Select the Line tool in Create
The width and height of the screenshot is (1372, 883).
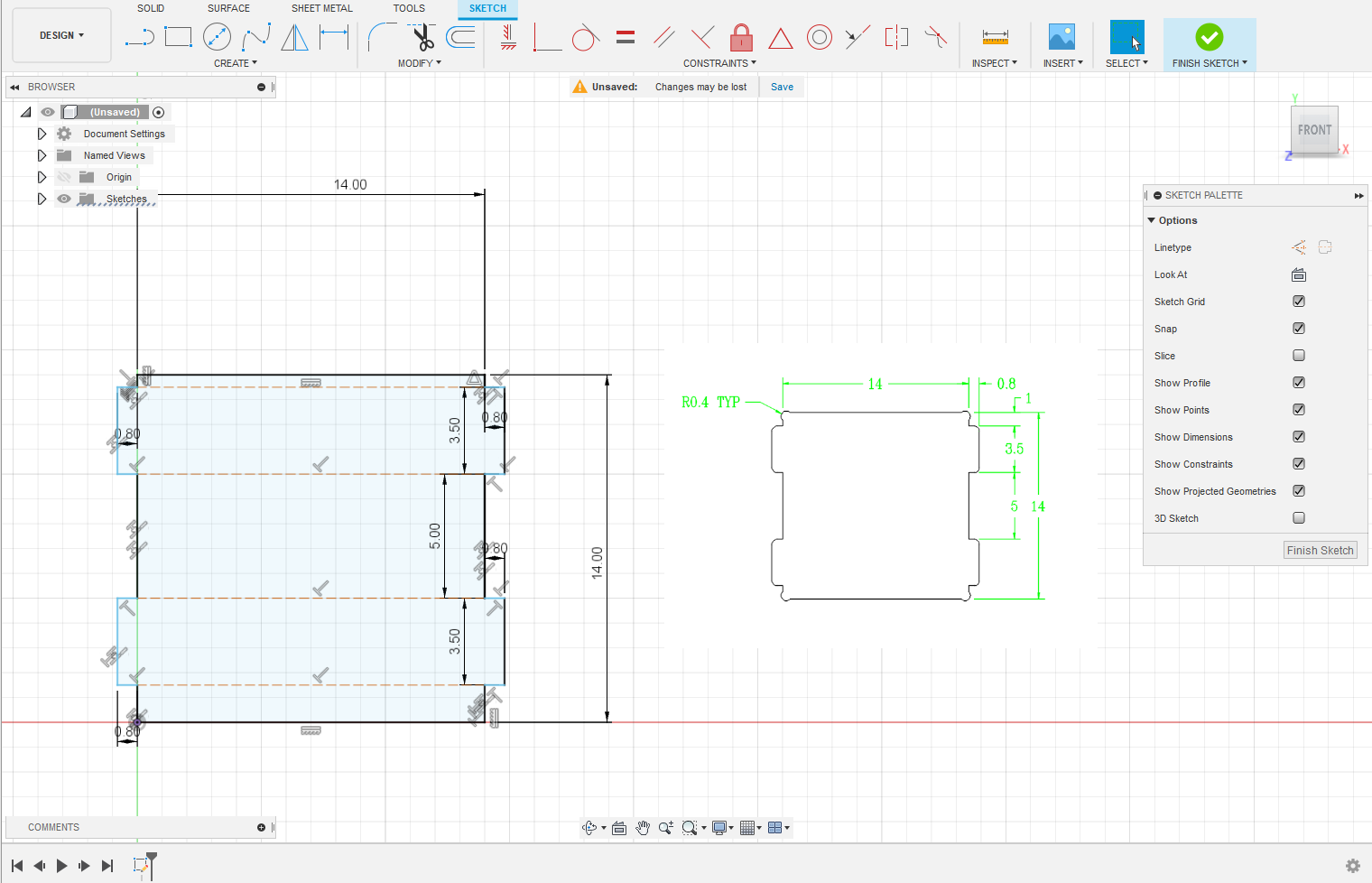[140, 37]
